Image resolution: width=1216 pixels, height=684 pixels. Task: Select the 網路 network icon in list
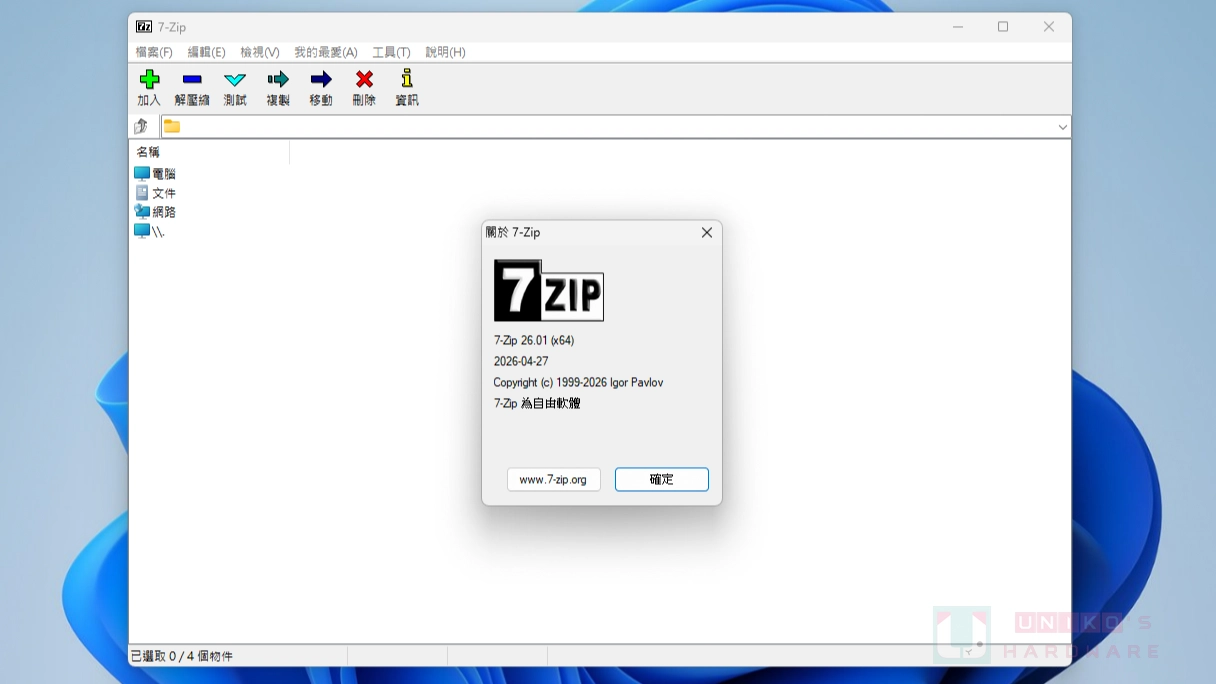tap(142, 212)
